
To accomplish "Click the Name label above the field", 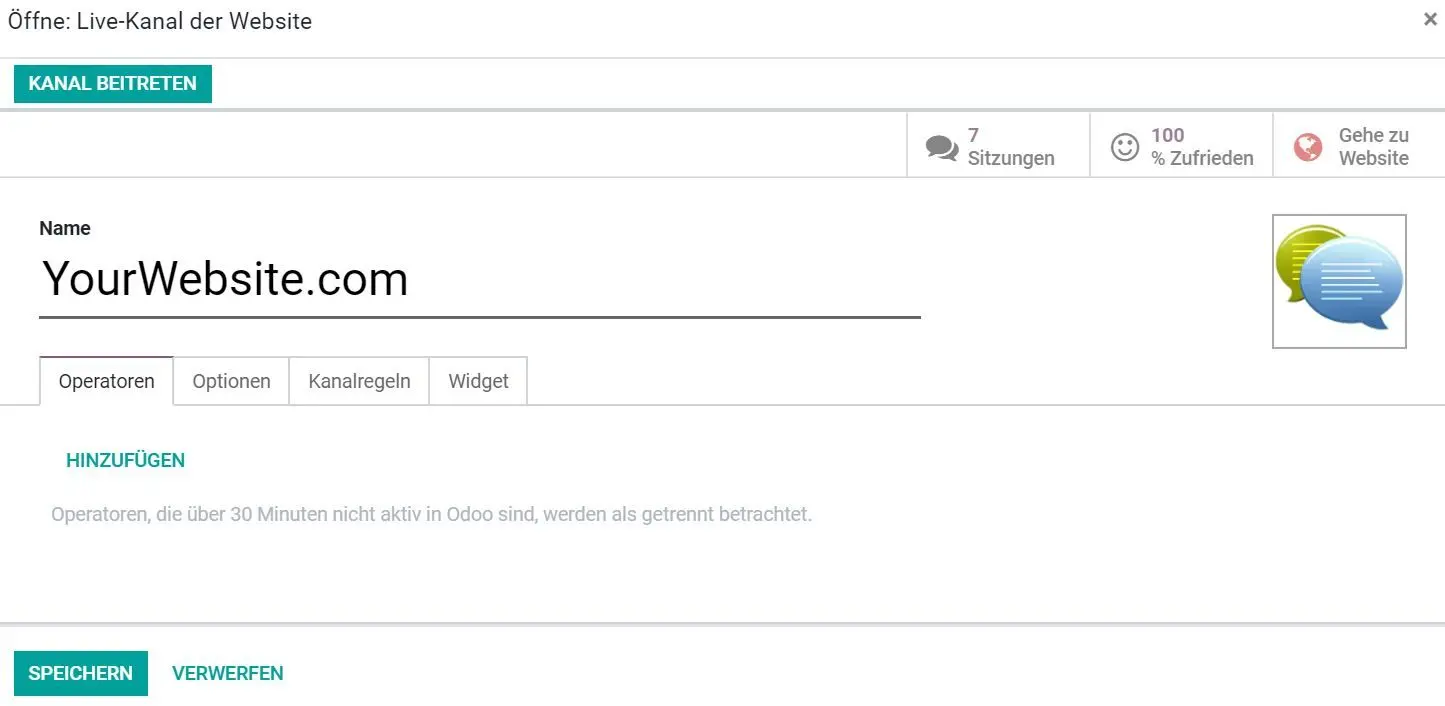I will click(x=65, y=228).
